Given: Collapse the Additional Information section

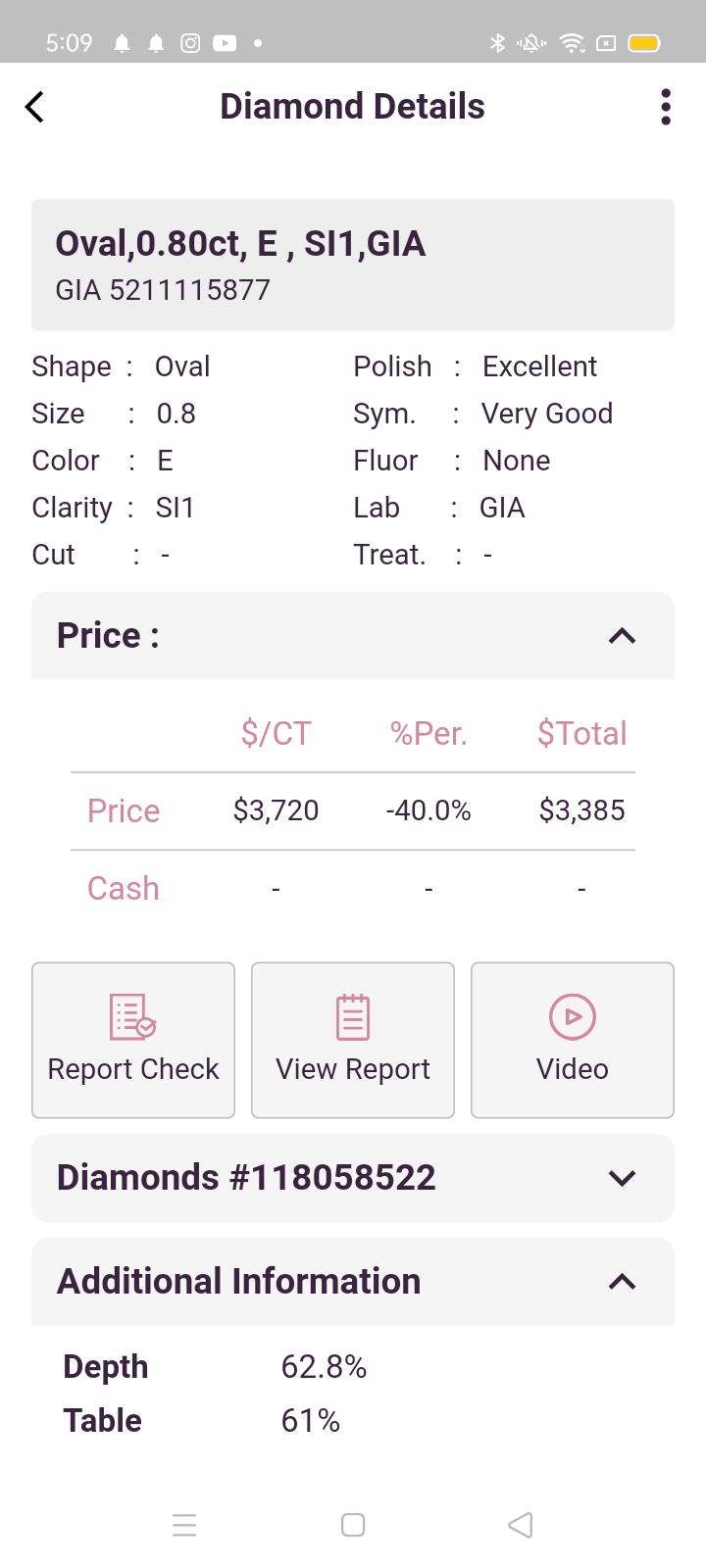Looking at the screenshot, I should point(623,1282).
